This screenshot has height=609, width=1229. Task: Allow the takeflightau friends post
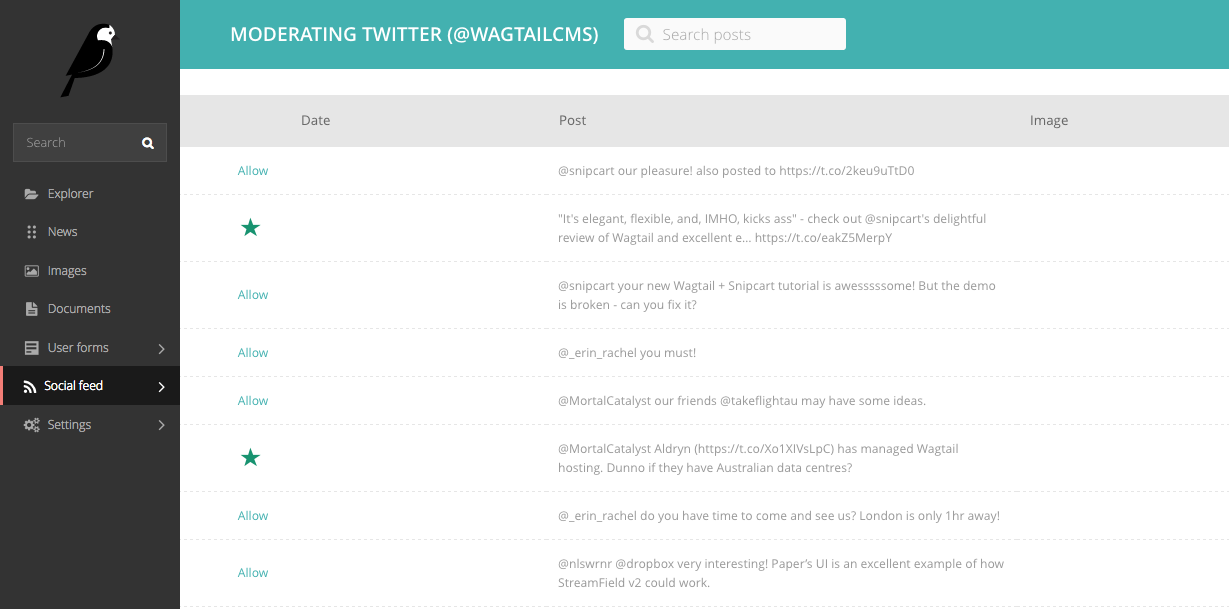tap(253, 401)
